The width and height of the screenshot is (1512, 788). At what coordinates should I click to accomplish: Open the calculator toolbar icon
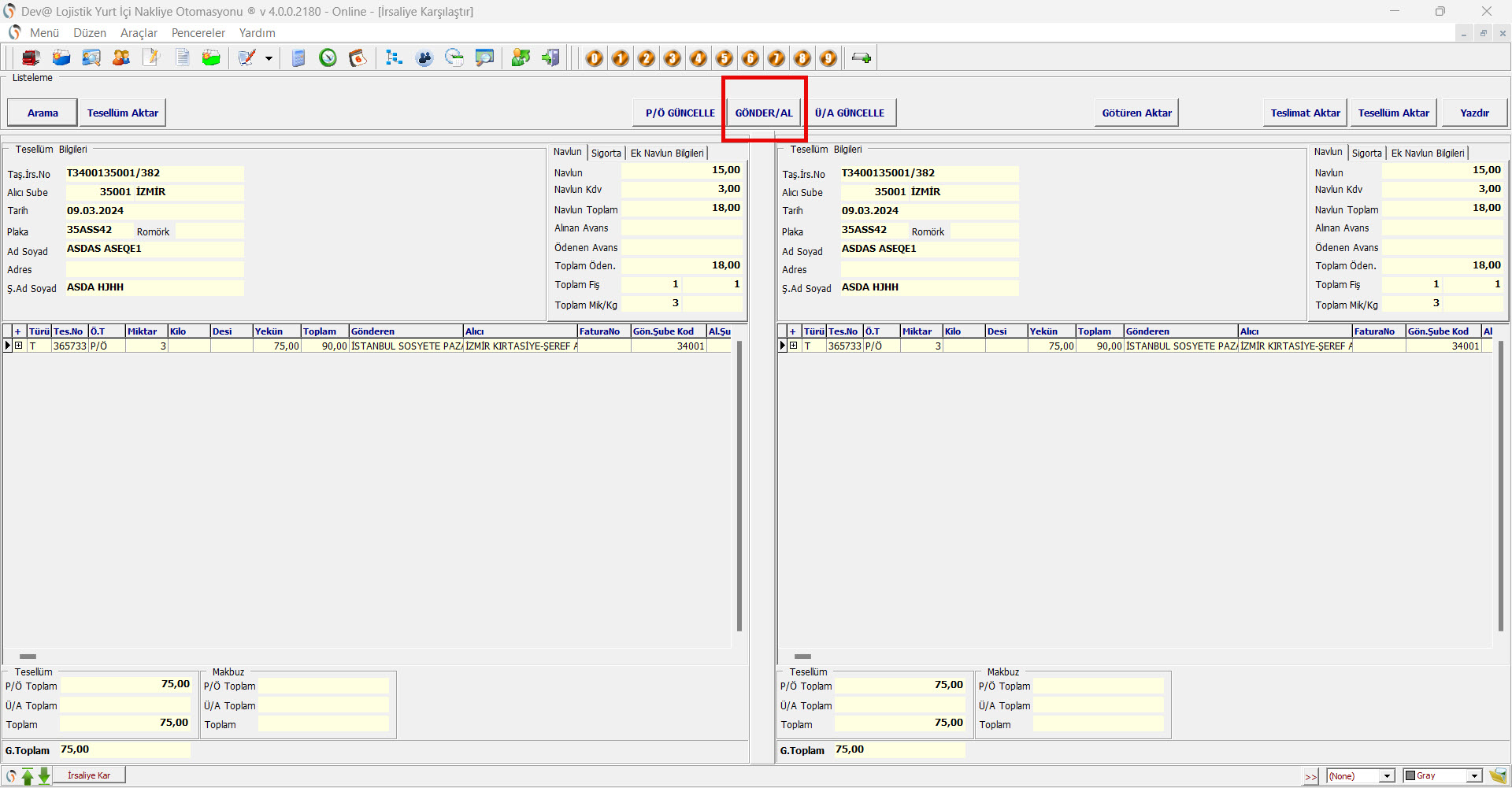298,57
